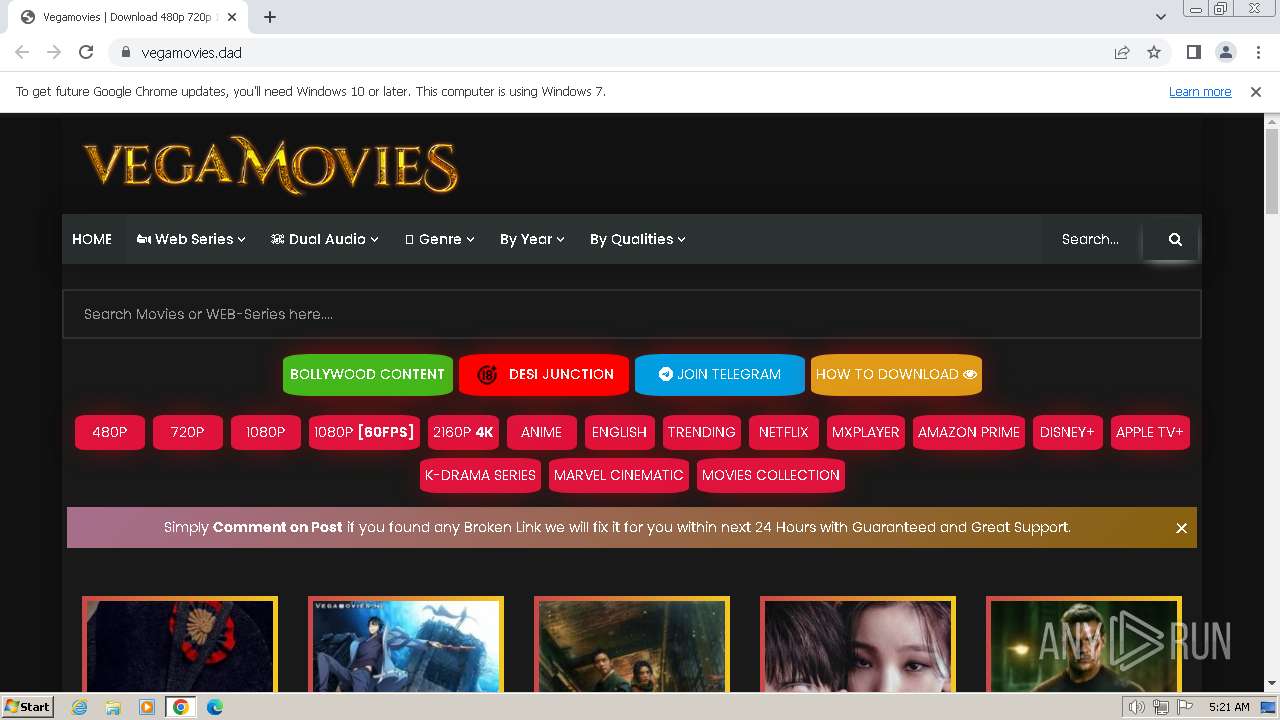This screenshot has height=720, width=1280.
Task: Open the anime poster thumbnail
Action: [x=406, y=645]
